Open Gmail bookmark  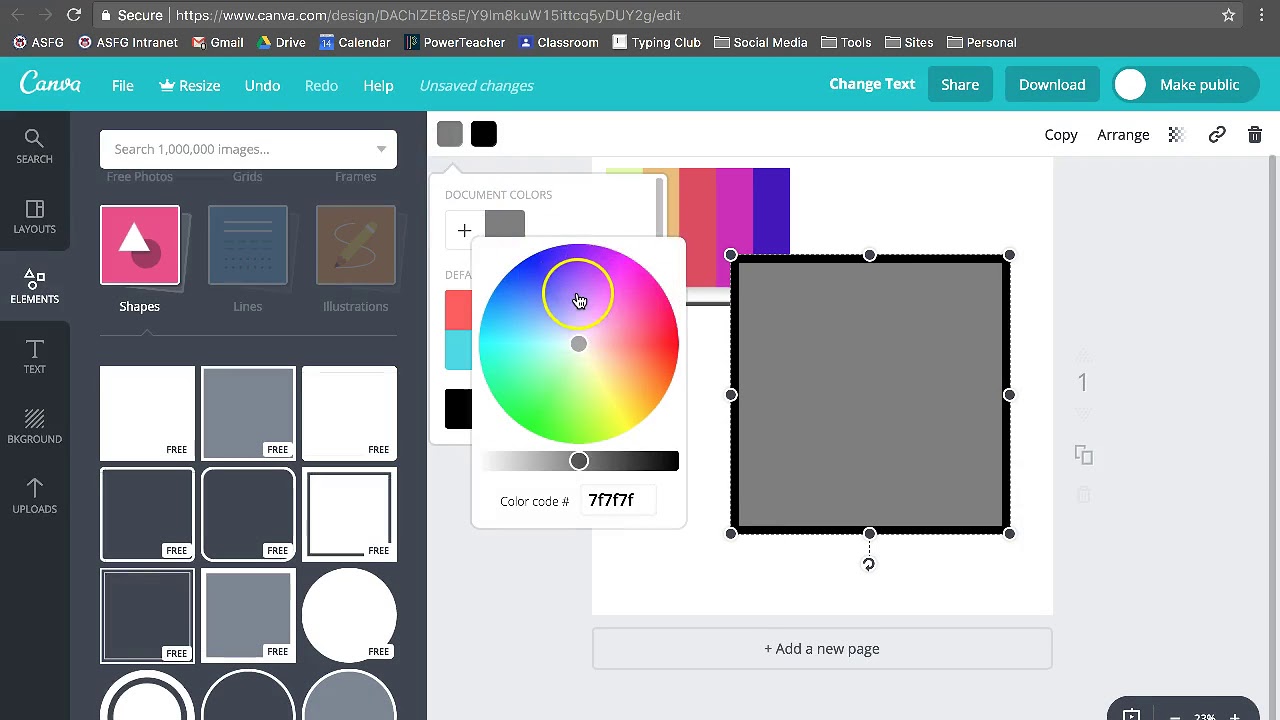(x=217, y=42)
